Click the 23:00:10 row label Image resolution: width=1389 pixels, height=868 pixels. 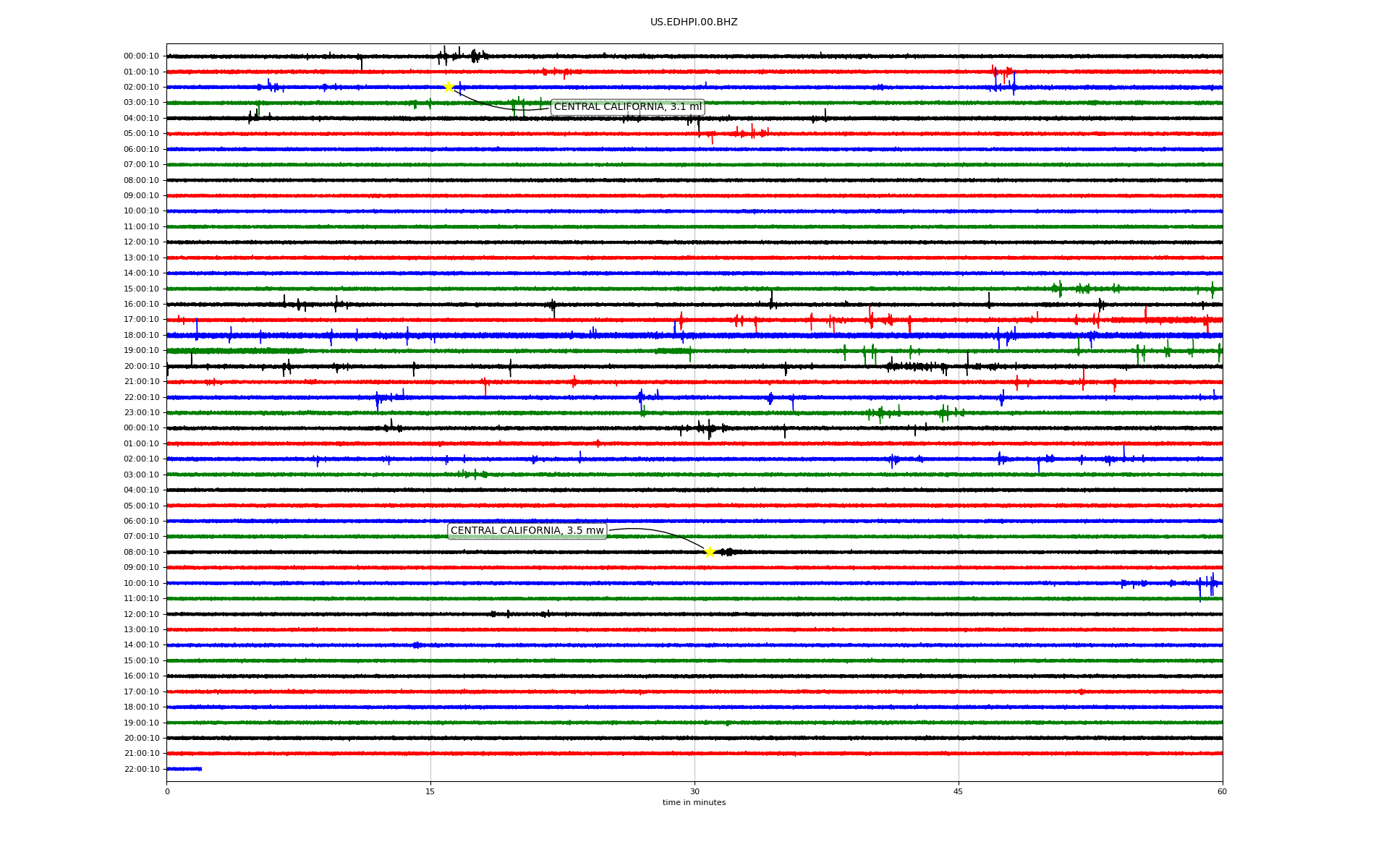click(x=141, y=413)
